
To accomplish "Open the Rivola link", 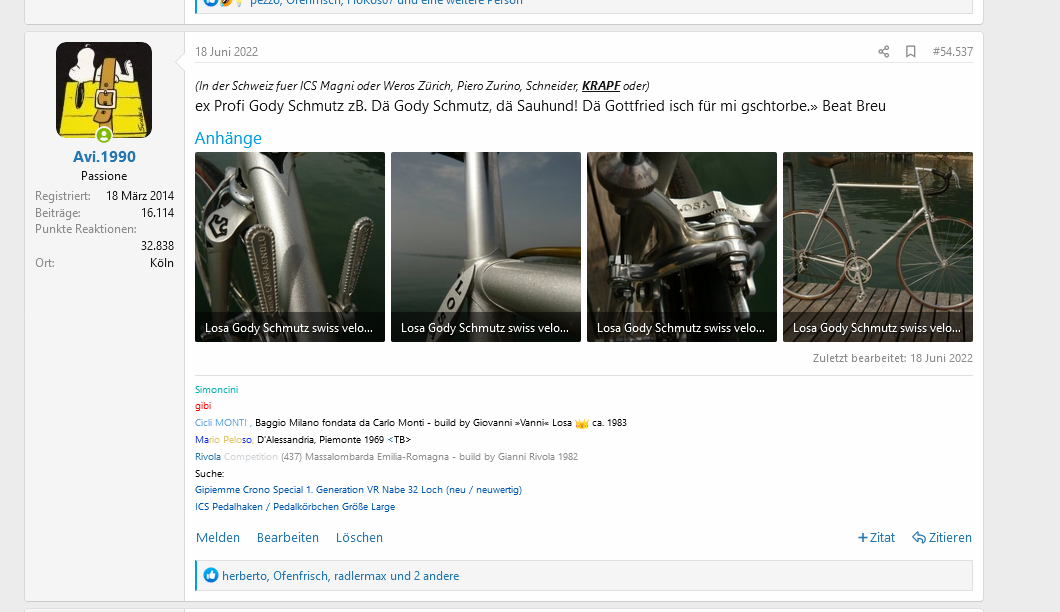I will point(206,456).
